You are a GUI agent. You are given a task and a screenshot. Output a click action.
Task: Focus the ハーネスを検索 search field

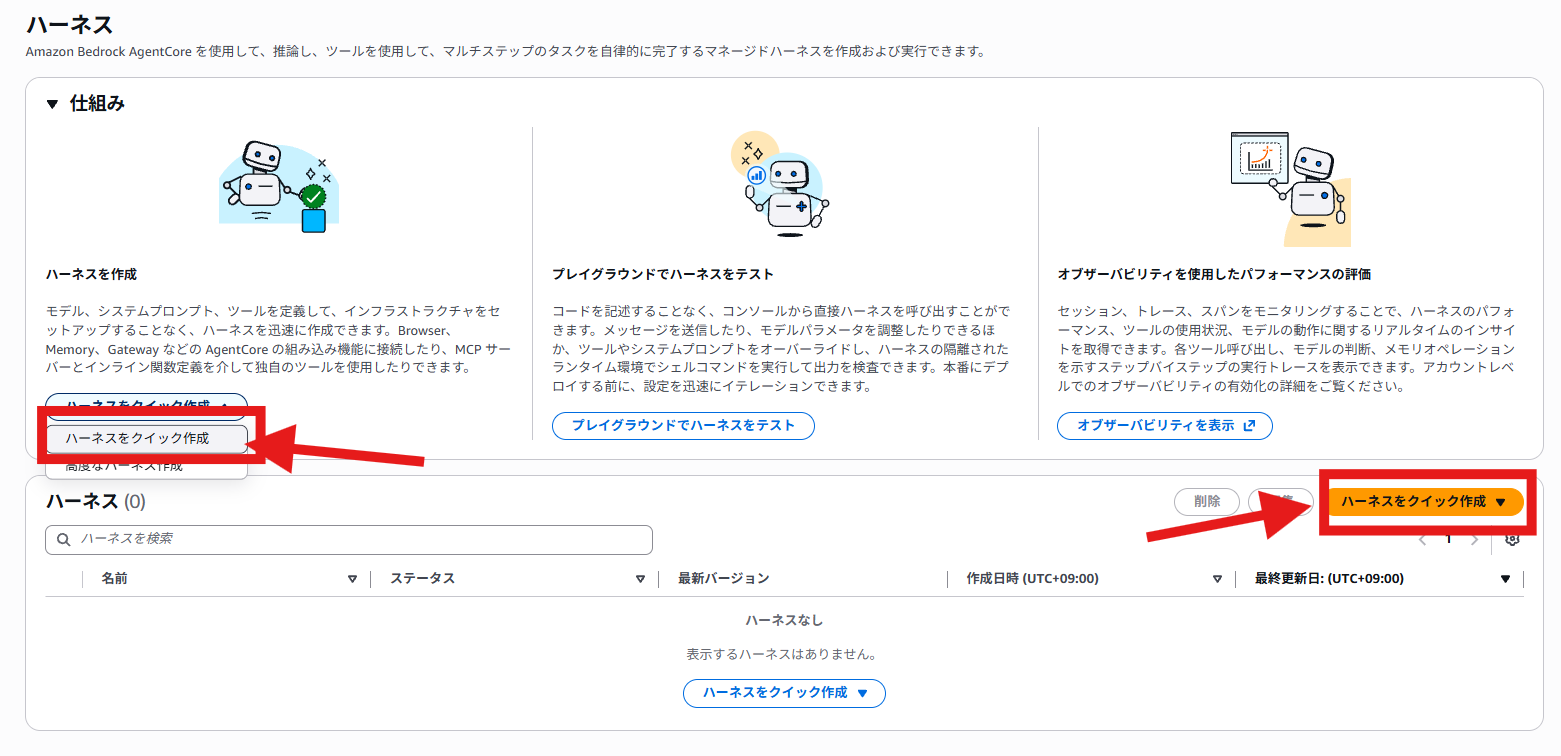coord(349,540)
